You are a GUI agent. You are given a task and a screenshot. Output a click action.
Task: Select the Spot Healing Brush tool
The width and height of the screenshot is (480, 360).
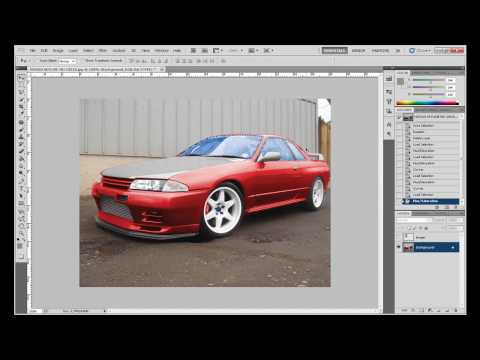coord(22,122)
